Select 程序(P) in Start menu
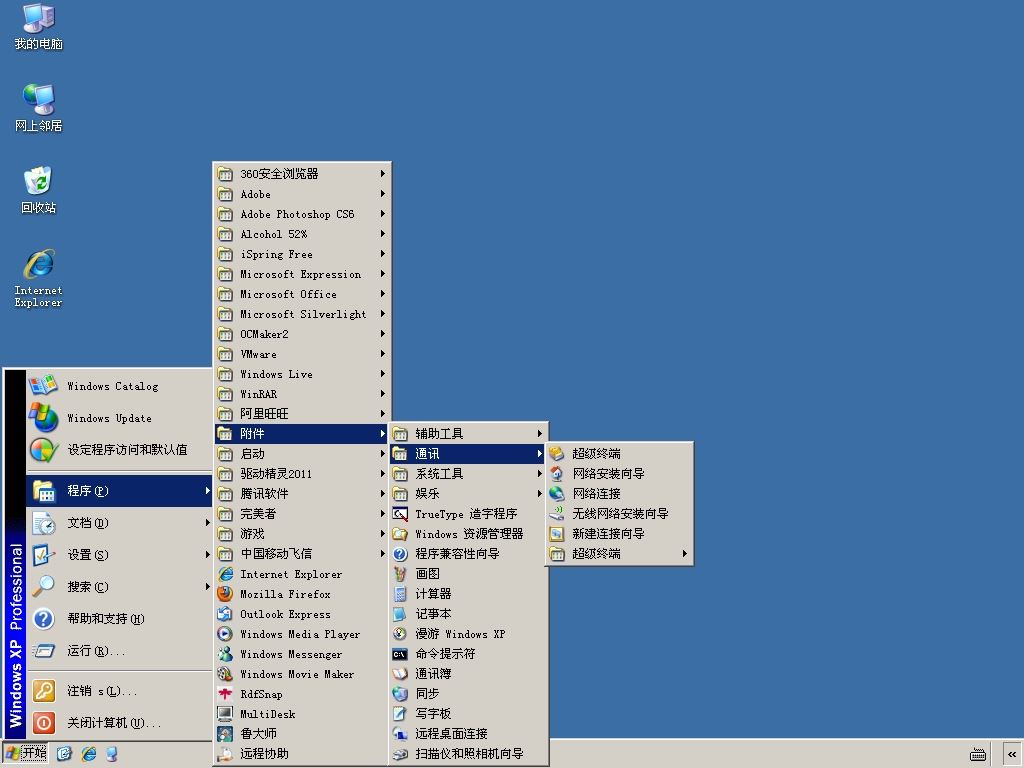This screenshot has height=768, width=1024. coord(120,490)
